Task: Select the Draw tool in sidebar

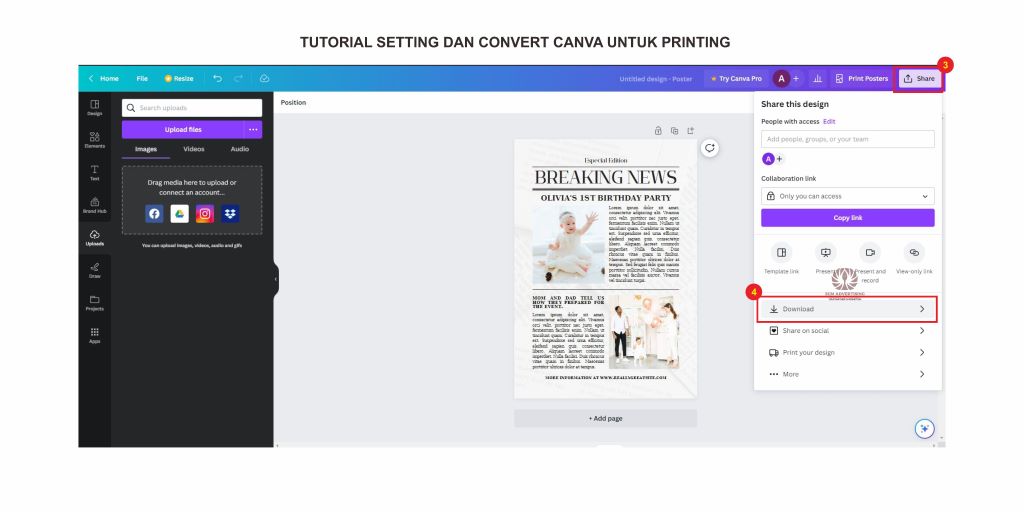Action: [x=95, y=270]
